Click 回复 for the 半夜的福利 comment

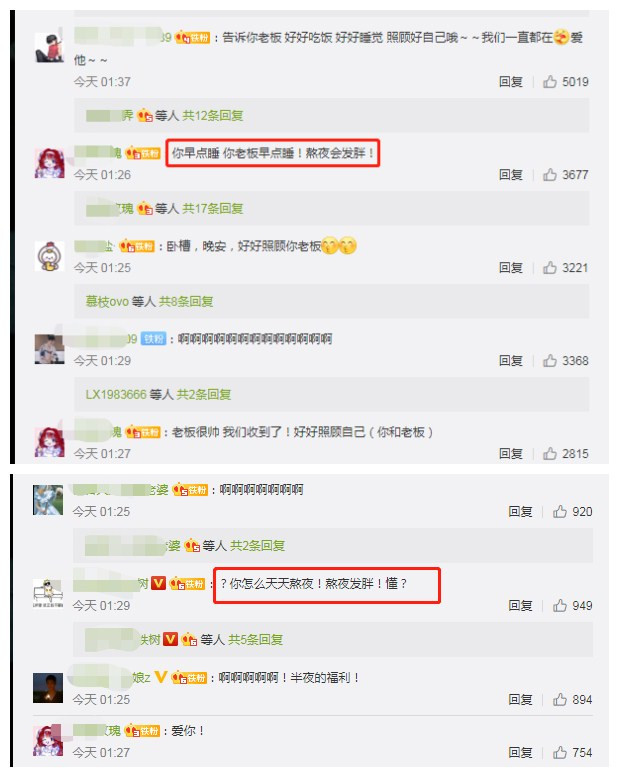point(520,699)
